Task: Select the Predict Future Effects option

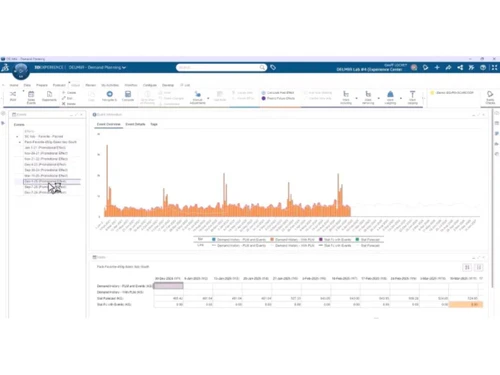Action: [x=278, y=98]
